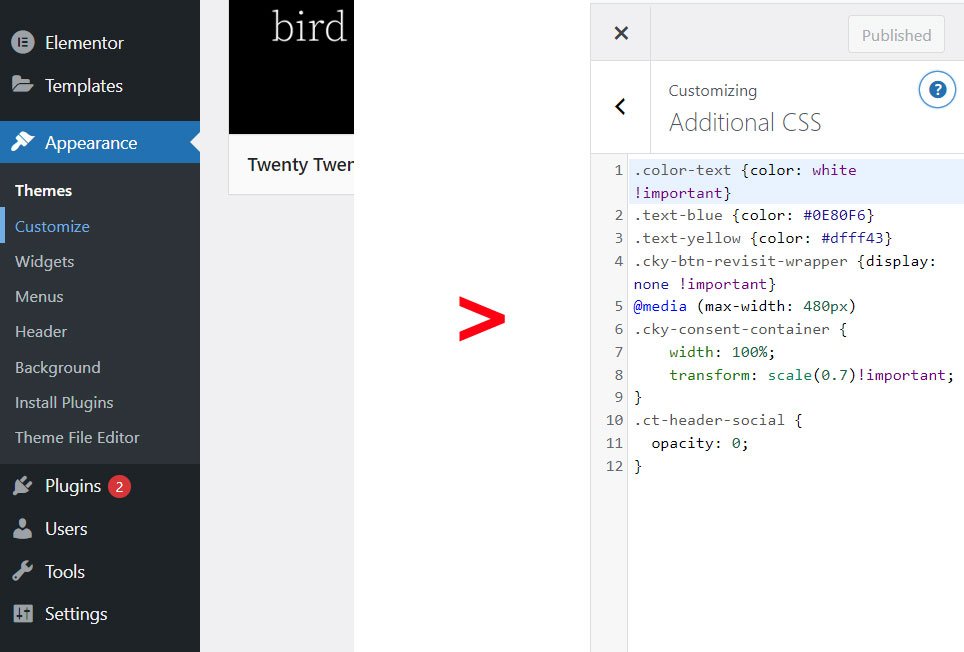Click the Published button
Screen dimensions: 964x652
point(895,35)
